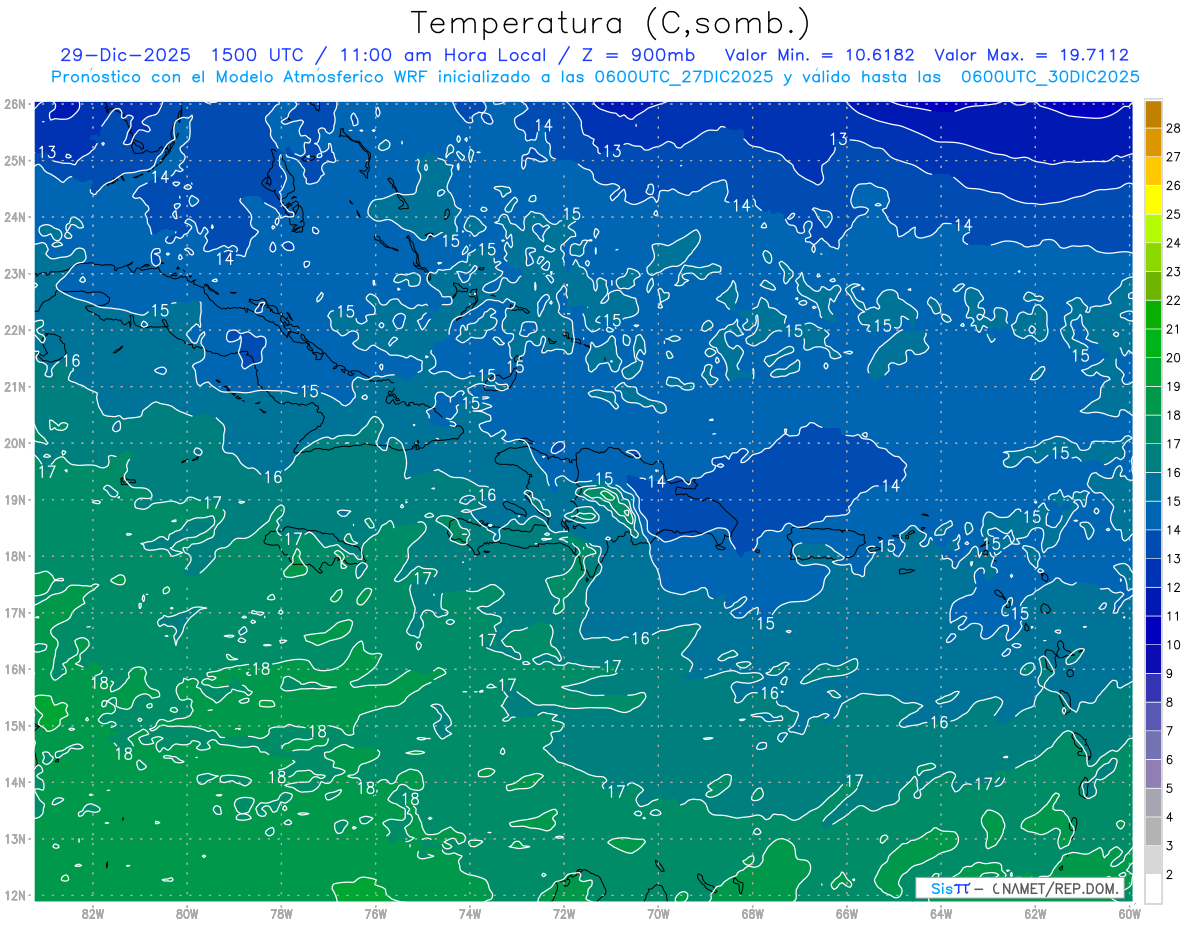This screenshot has height=927, width=1200.
Task: Click the "2" label on the color scale
Action: pos(1170,875)
